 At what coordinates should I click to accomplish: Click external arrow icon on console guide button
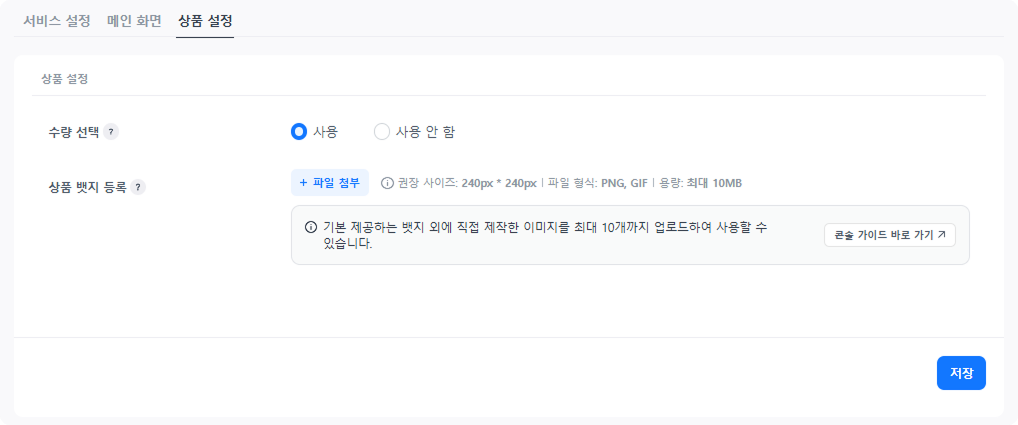point(941,235)
